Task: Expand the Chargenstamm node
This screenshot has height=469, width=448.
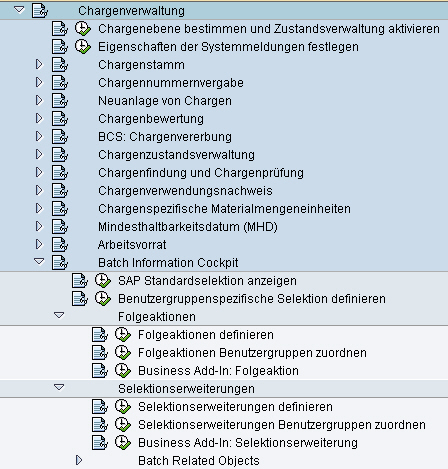Action: tap(39, 64)
